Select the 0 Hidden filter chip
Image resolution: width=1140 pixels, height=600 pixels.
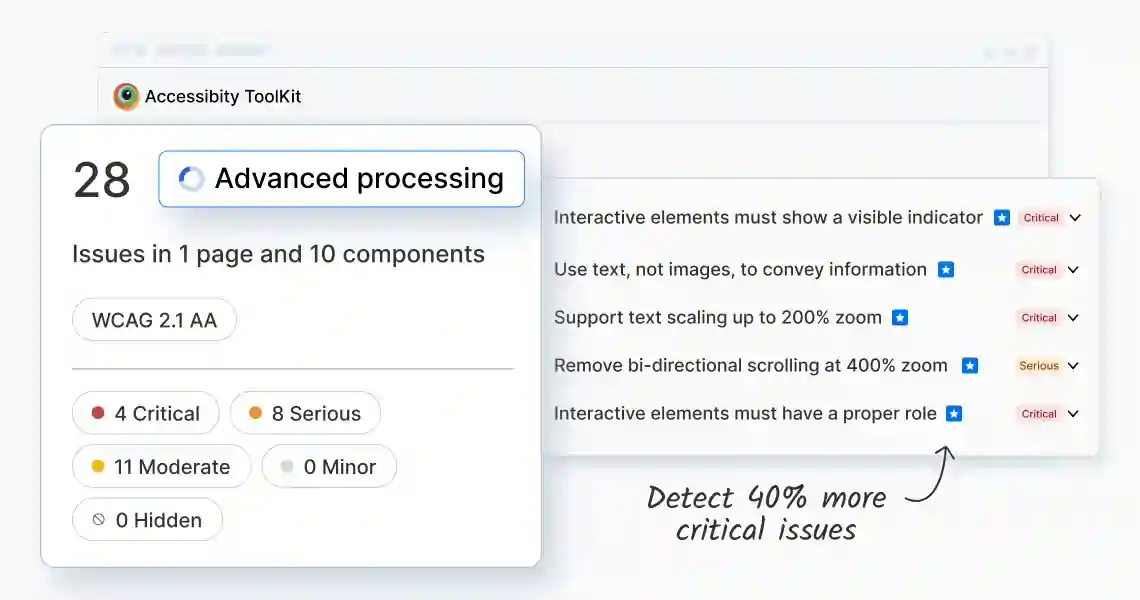tap(148, 519)
